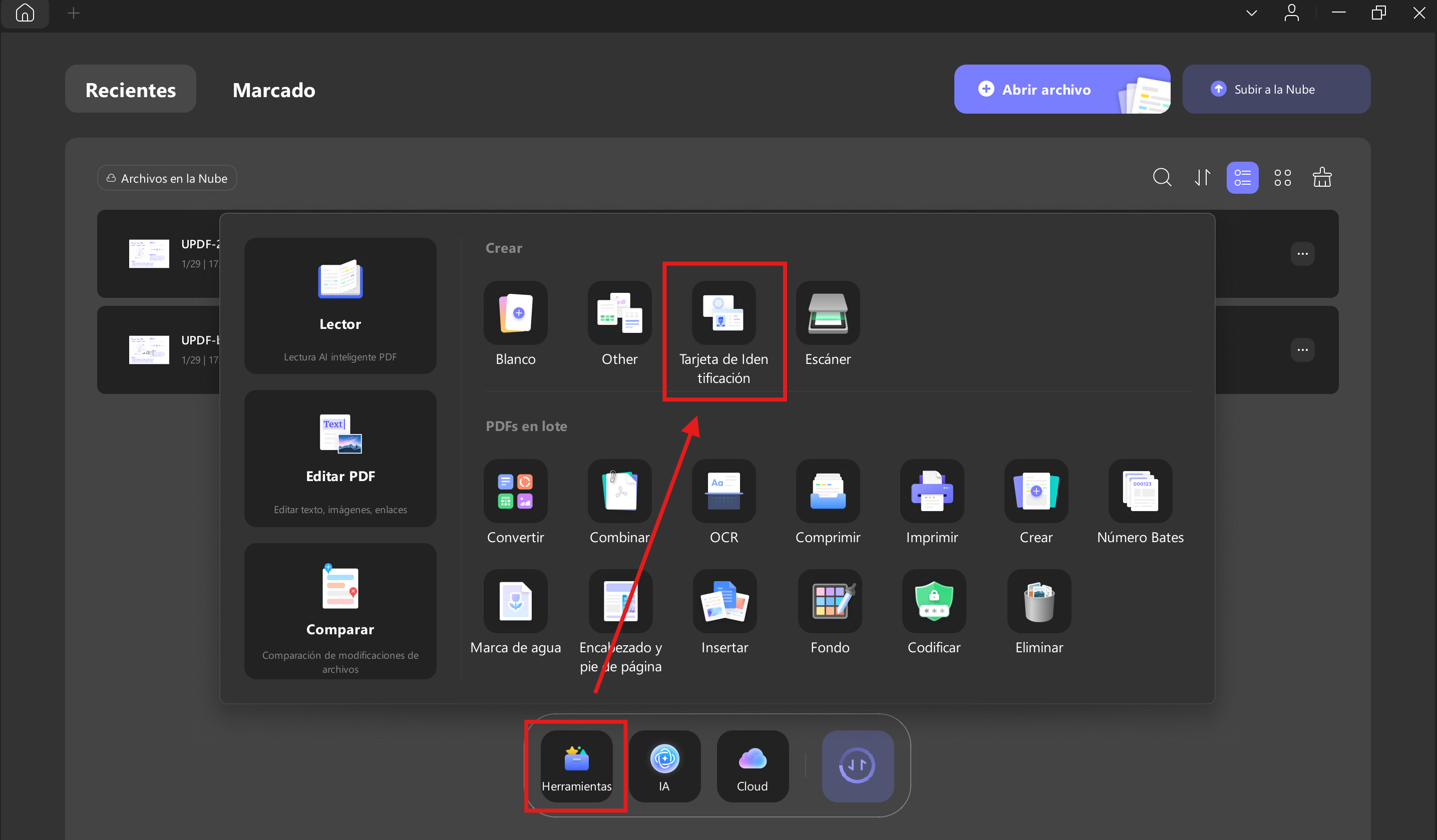This screenshot has width=1437, height=840.
Task: Select the first UPDF file thumbnail
Action: coord(149,254)
